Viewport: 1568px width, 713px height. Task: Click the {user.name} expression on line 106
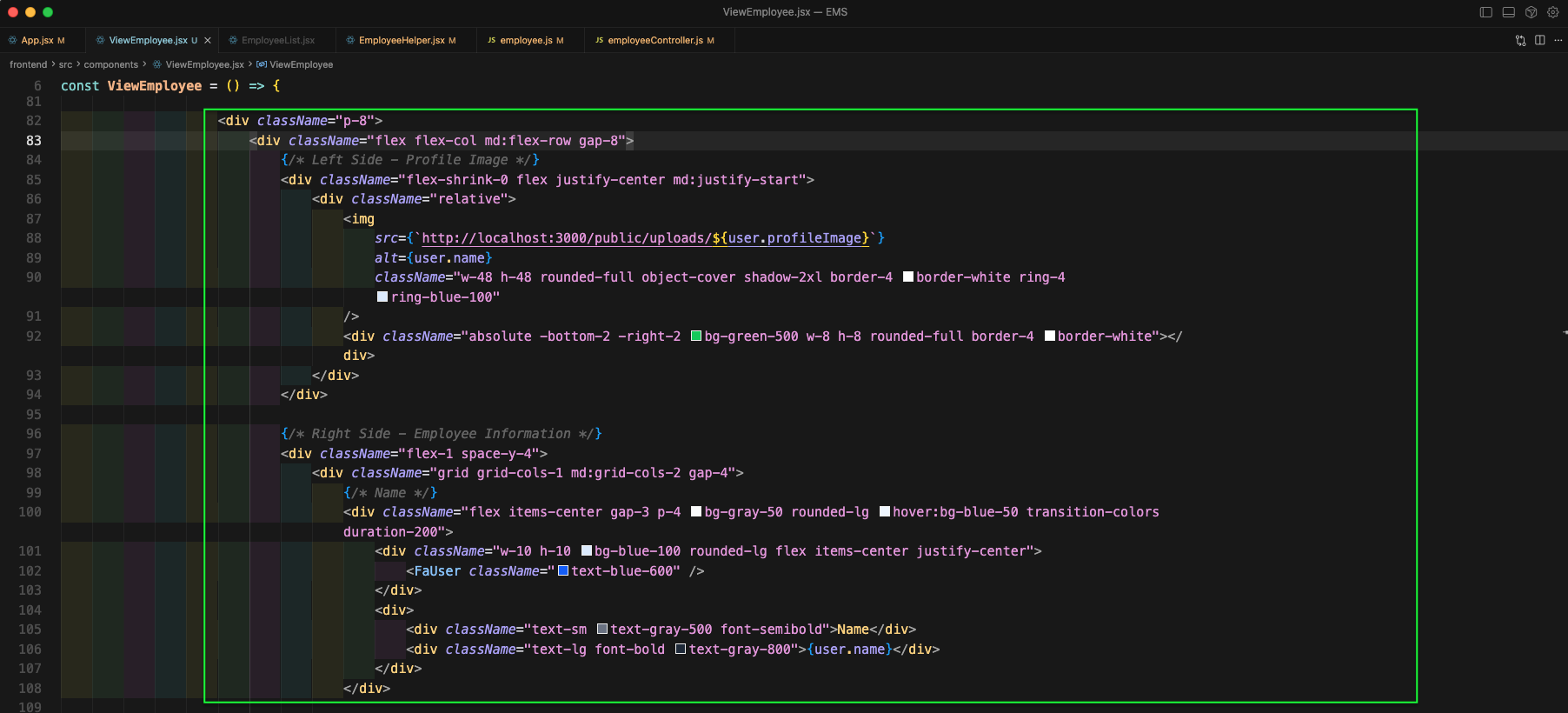pos(850,649)
